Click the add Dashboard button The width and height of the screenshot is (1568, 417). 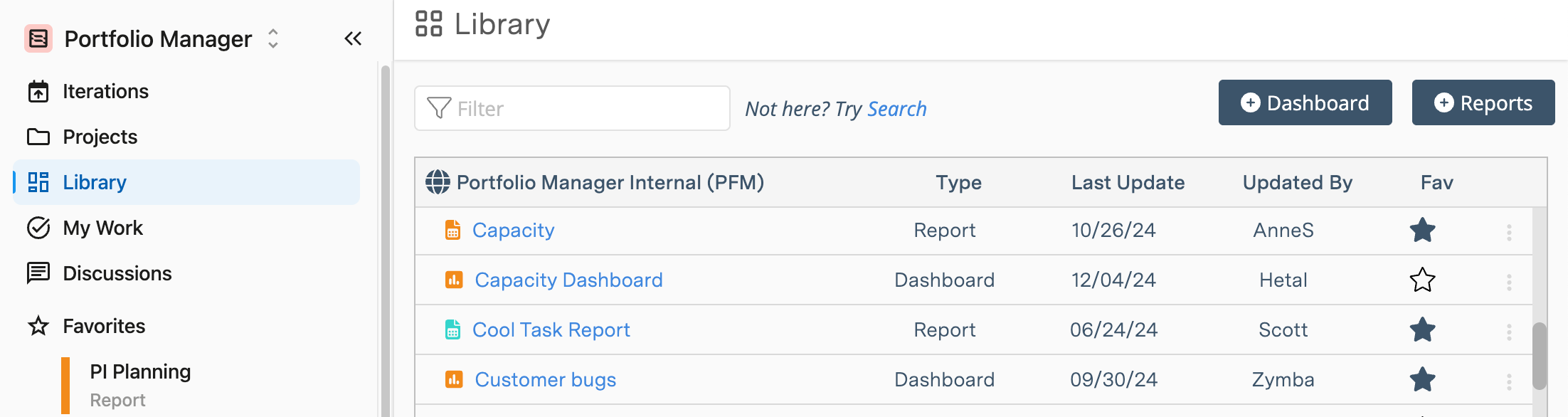[1305, 103]
